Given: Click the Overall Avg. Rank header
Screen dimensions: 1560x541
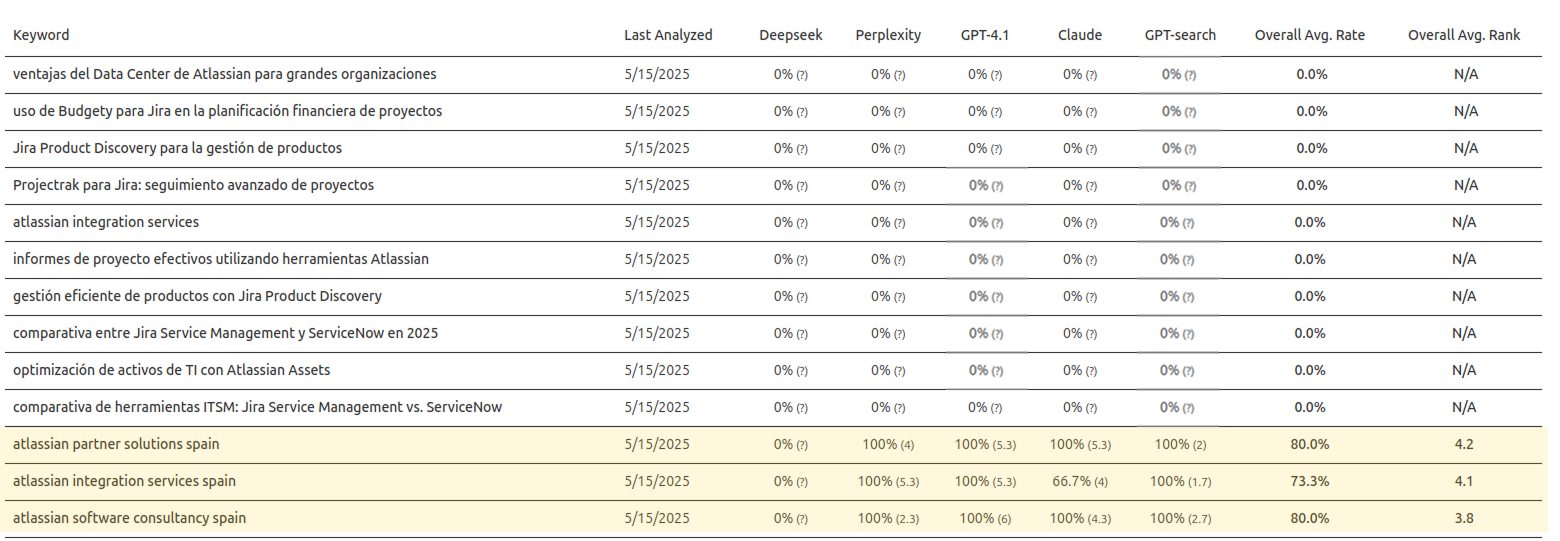Looking at the screenshot, I should pyautogui.click(x=1464, y=35).
